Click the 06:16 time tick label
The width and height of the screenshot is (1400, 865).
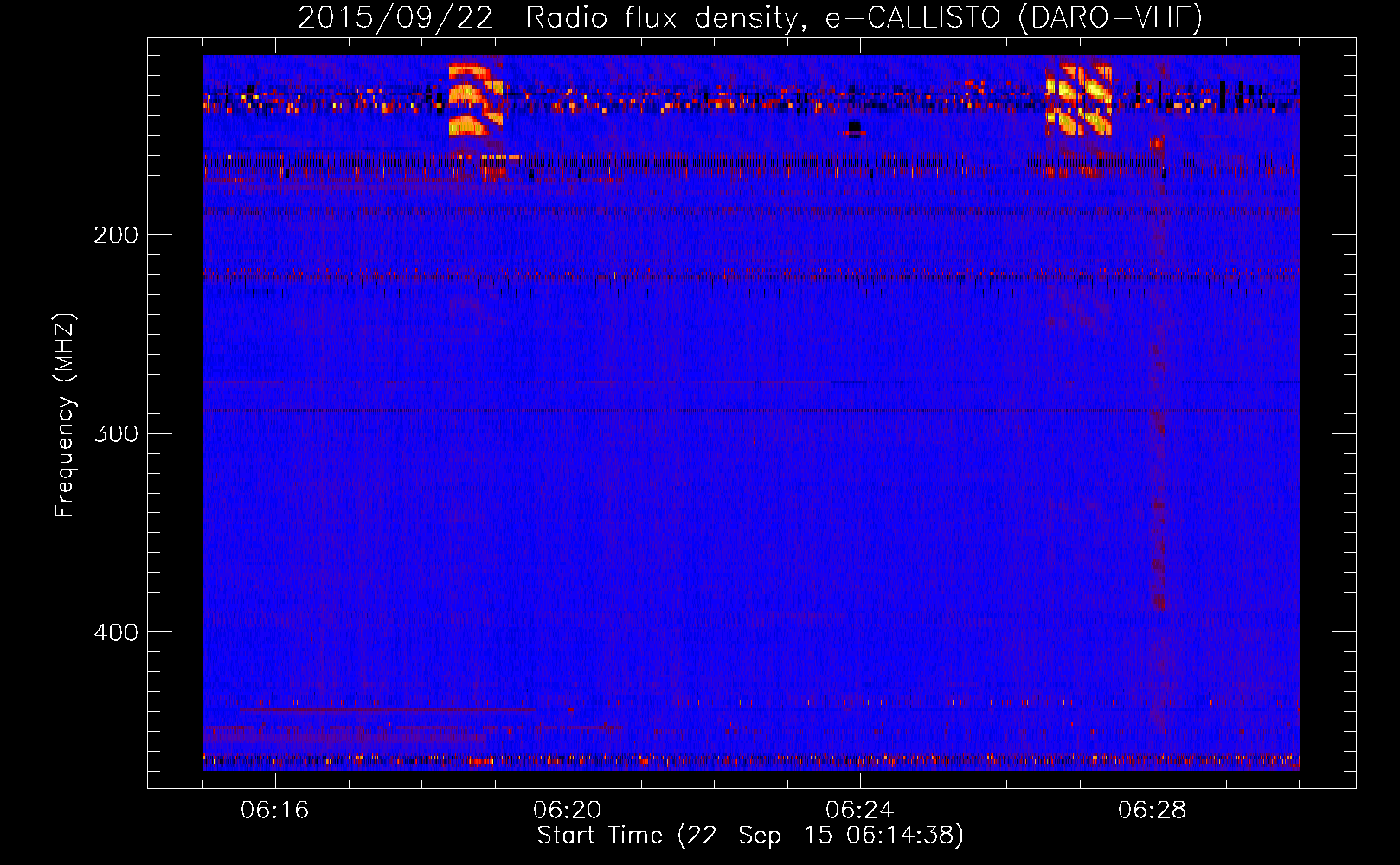coord(275,811)
